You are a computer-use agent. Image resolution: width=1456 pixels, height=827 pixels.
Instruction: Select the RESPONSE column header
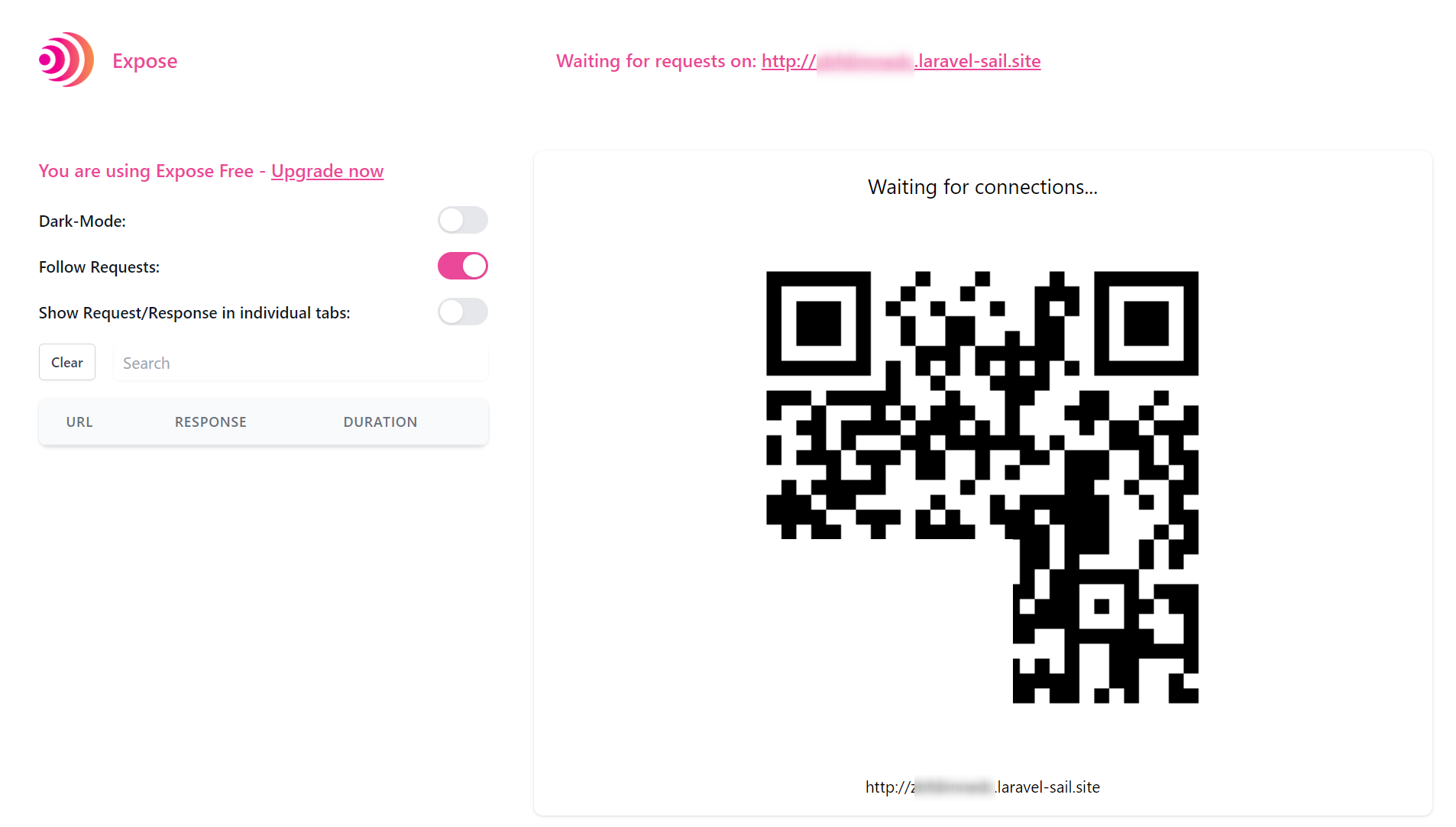tap(211, 422)
